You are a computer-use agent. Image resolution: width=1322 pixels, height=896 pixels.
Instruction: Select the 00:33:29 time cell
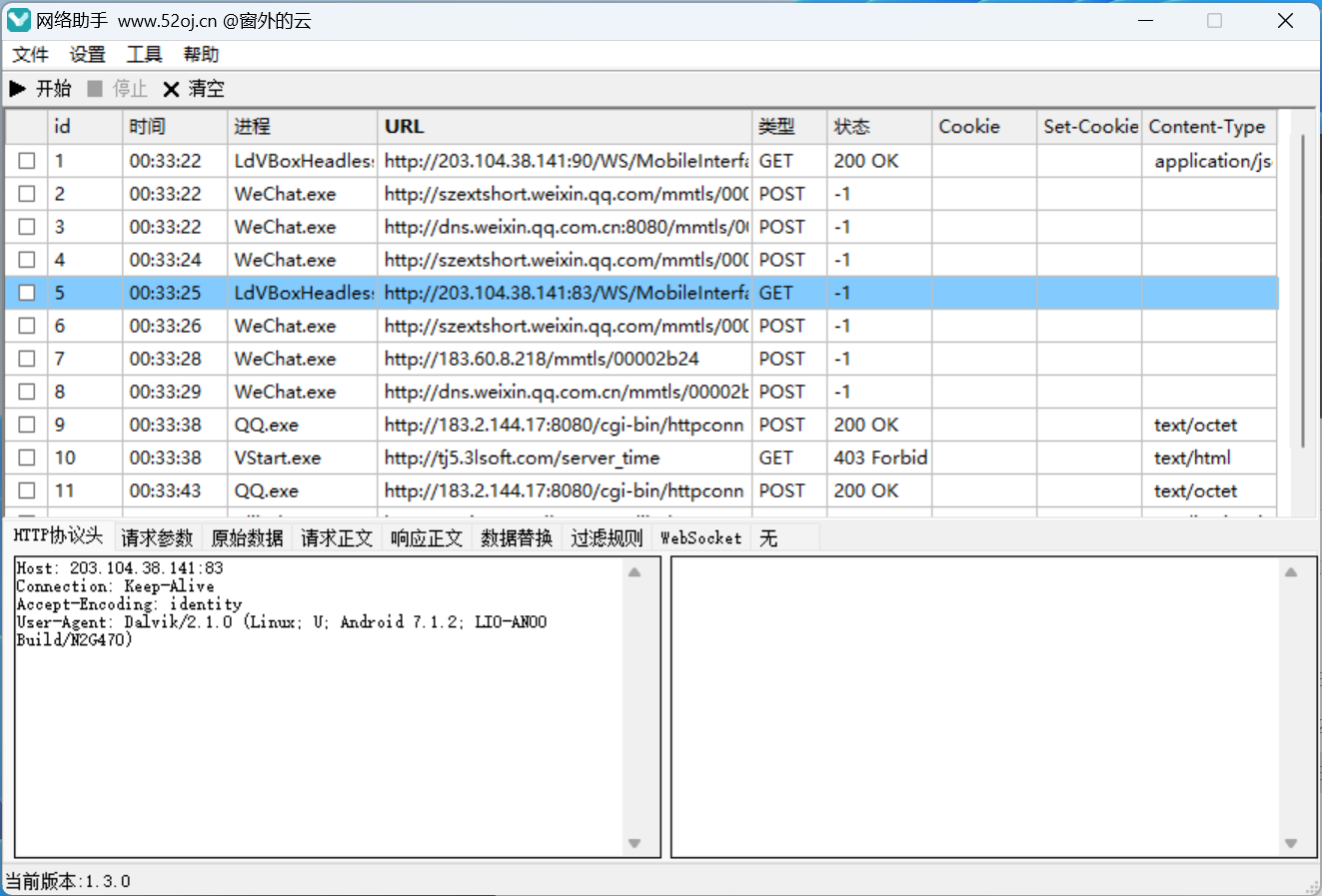tap(175, 392)
